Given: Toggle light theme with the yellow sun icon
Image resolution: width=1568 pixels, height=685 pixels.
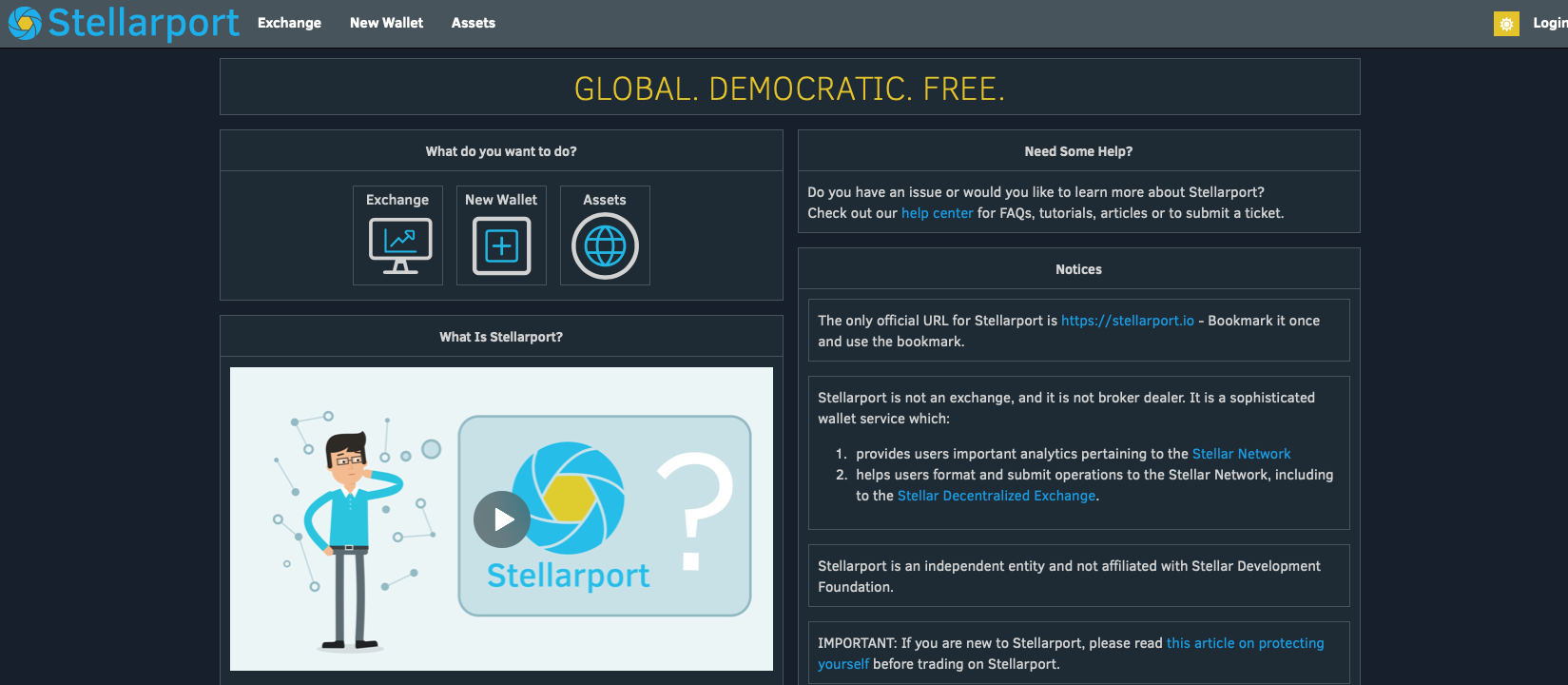Looking at the screenshot, I should (1506, 24).
